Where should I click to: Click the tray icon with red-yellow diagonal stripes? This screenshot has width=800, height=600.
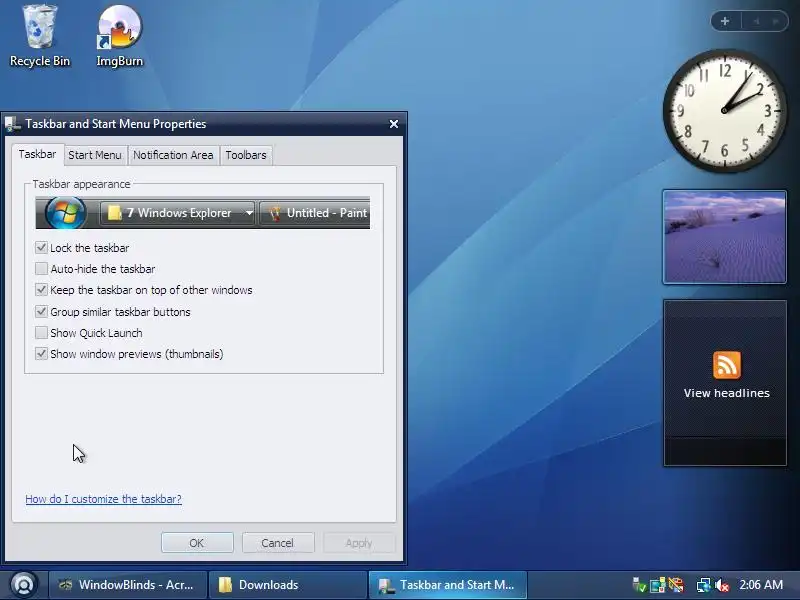click(676, 585)
